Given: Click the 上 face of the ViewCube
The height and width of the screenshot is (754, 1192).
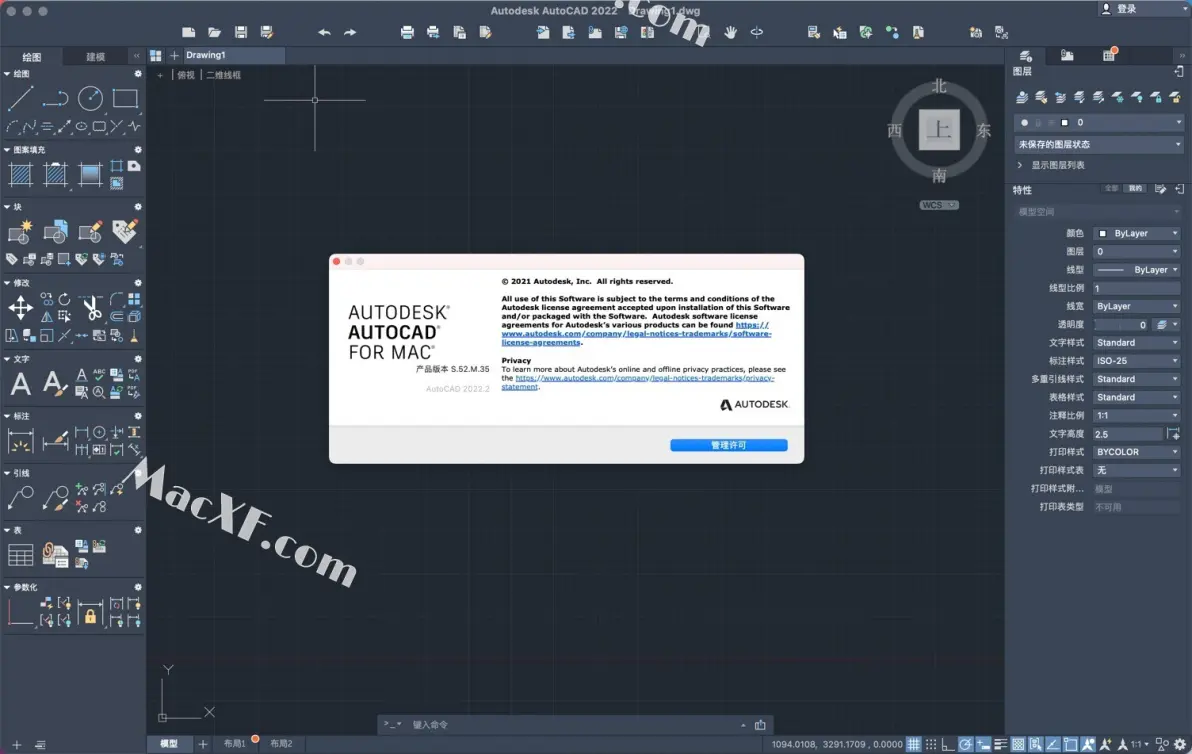Looking at the screenshot, I should (939, 130).
